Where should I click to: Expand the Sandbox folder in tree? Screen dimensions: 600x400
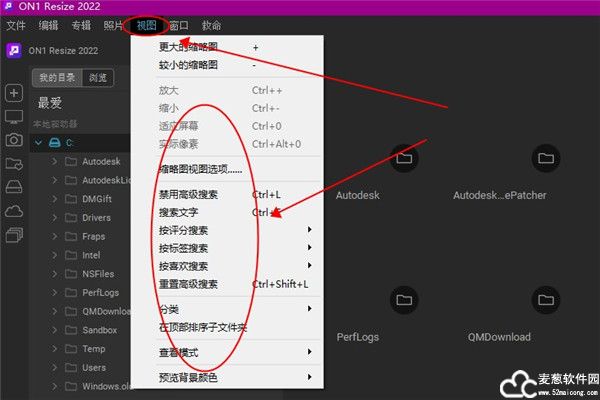54,330
